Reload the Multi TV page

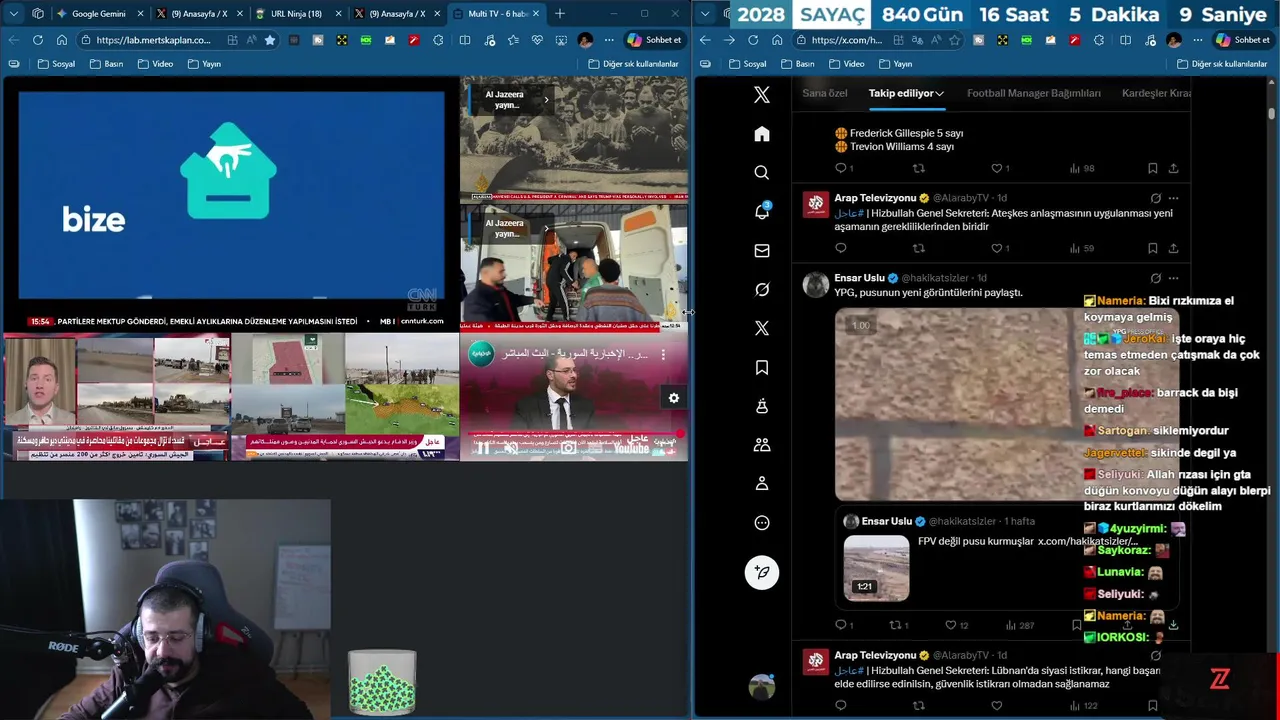(37, 40)
